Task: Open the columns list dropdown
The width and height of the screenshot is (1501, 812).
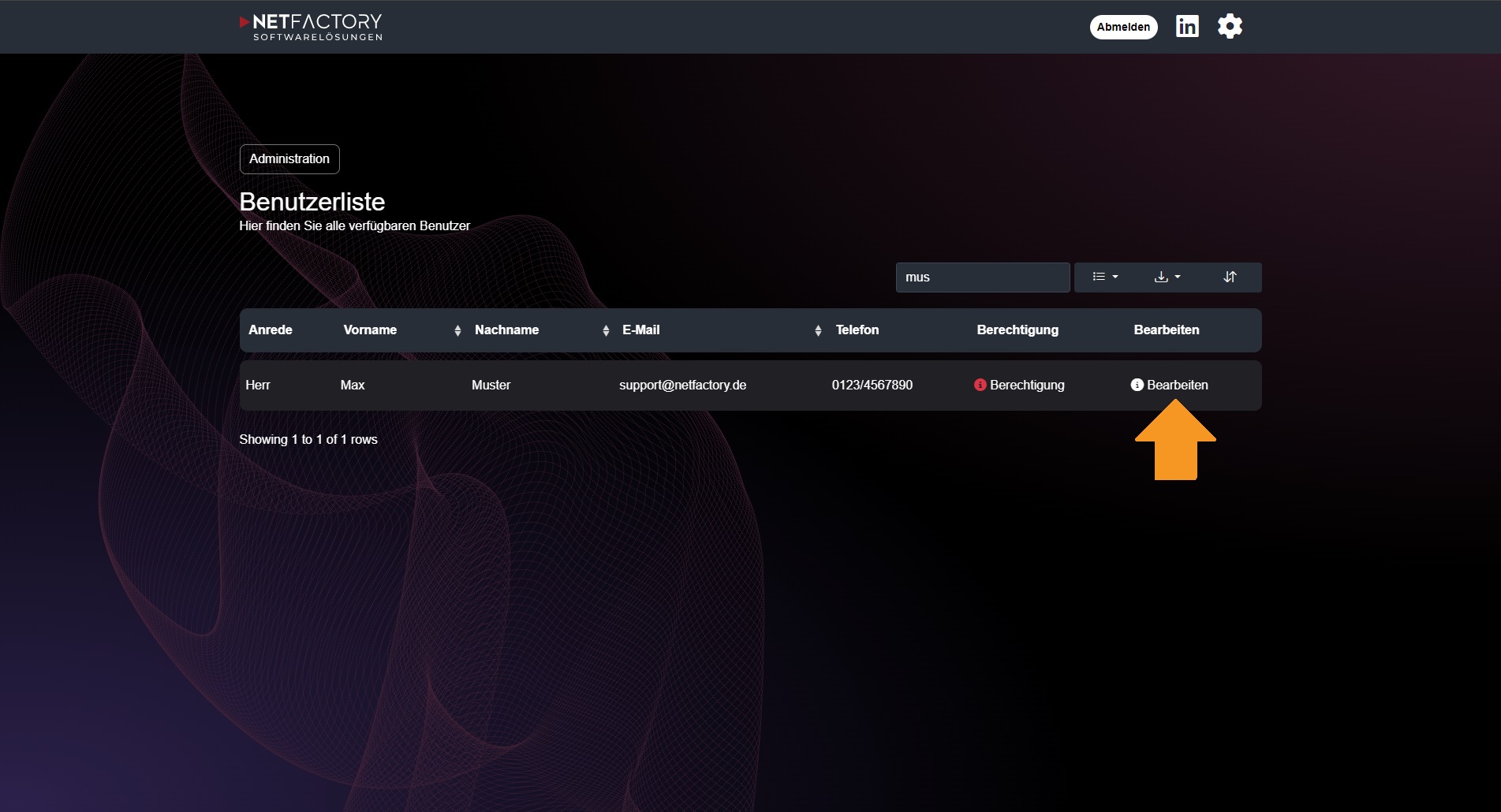Action: pos(1105,277)
